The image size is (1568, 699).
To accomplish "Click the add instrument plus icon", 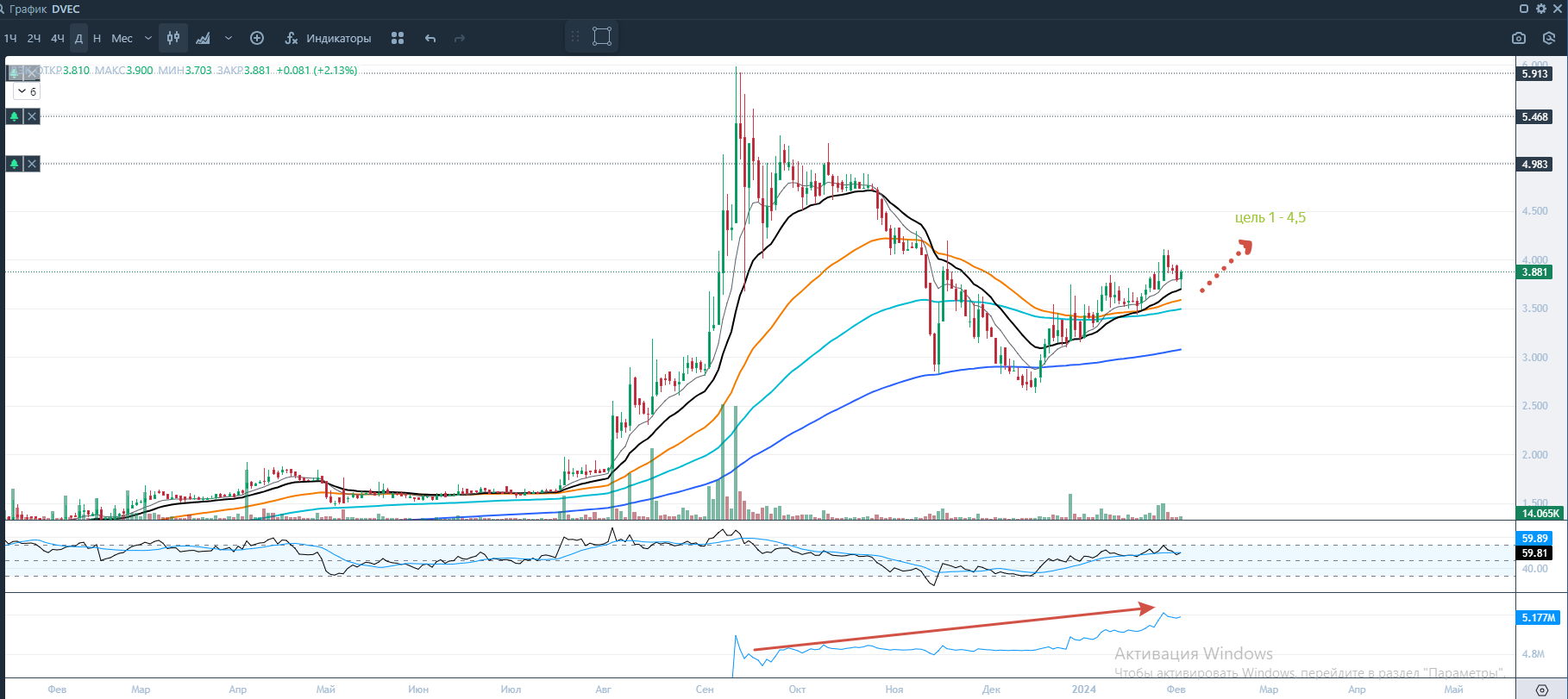I will pos(257,38).
